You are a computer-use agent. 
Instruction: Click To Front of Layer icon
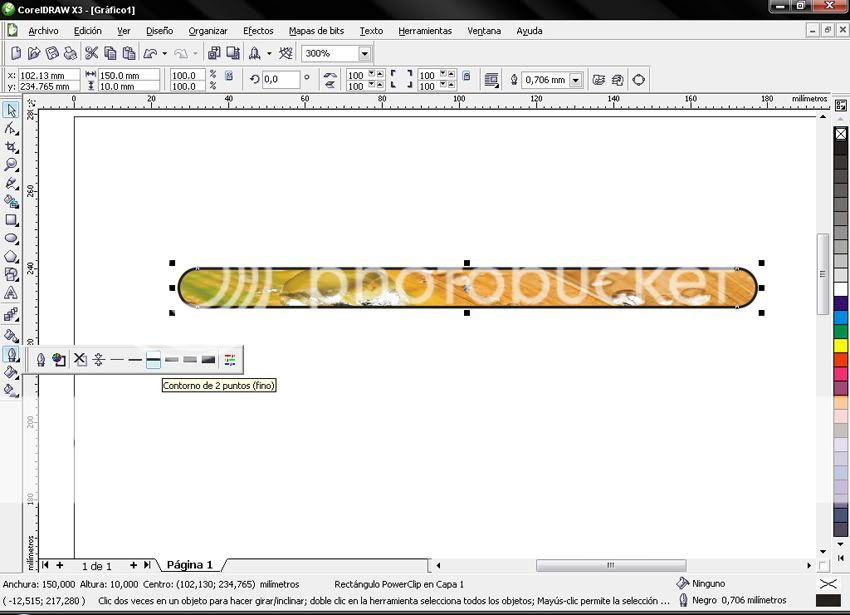[598, 80]
